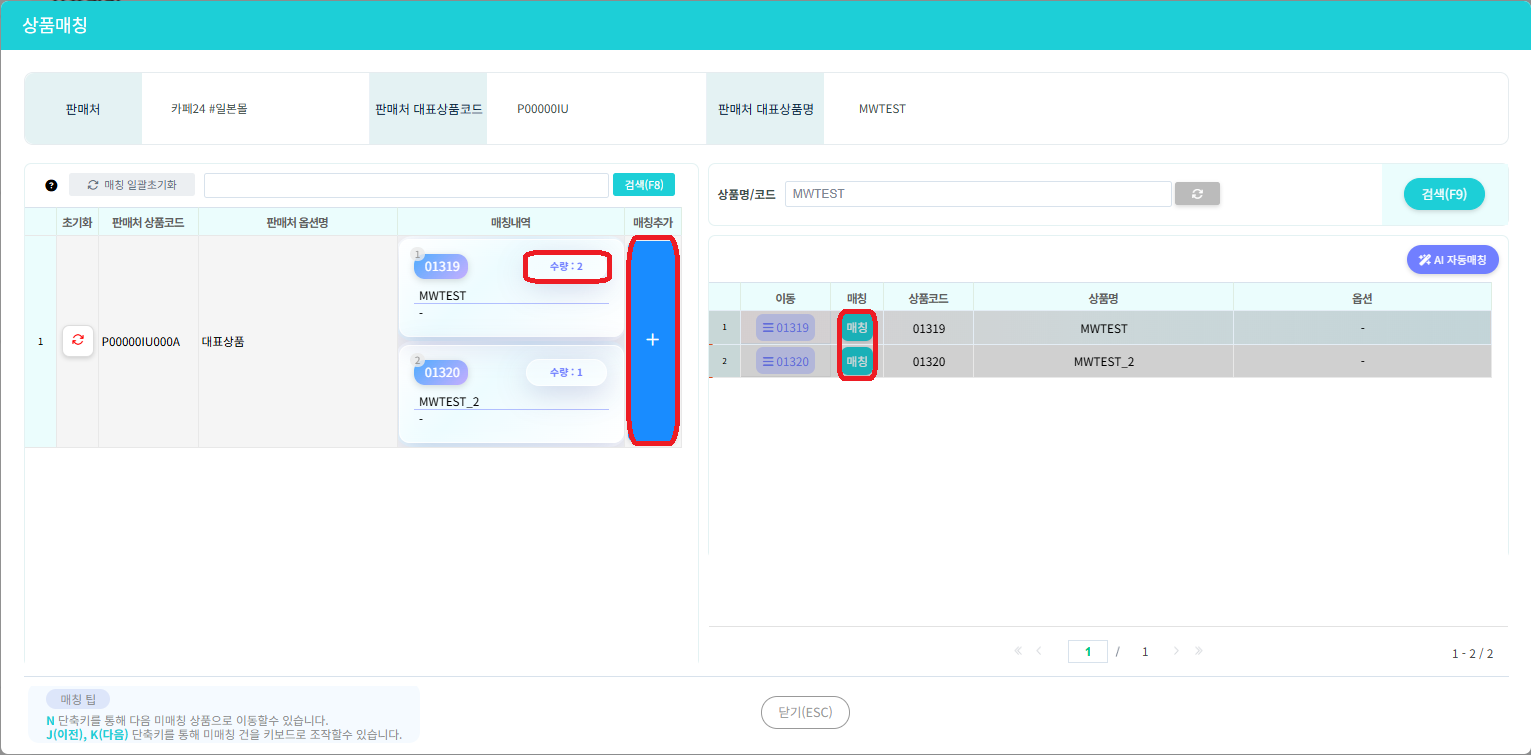The width and height of the screenshot is (1531, 755).
Task: Click the 이동 handle for 01320
Action: [x=785, y=361]
